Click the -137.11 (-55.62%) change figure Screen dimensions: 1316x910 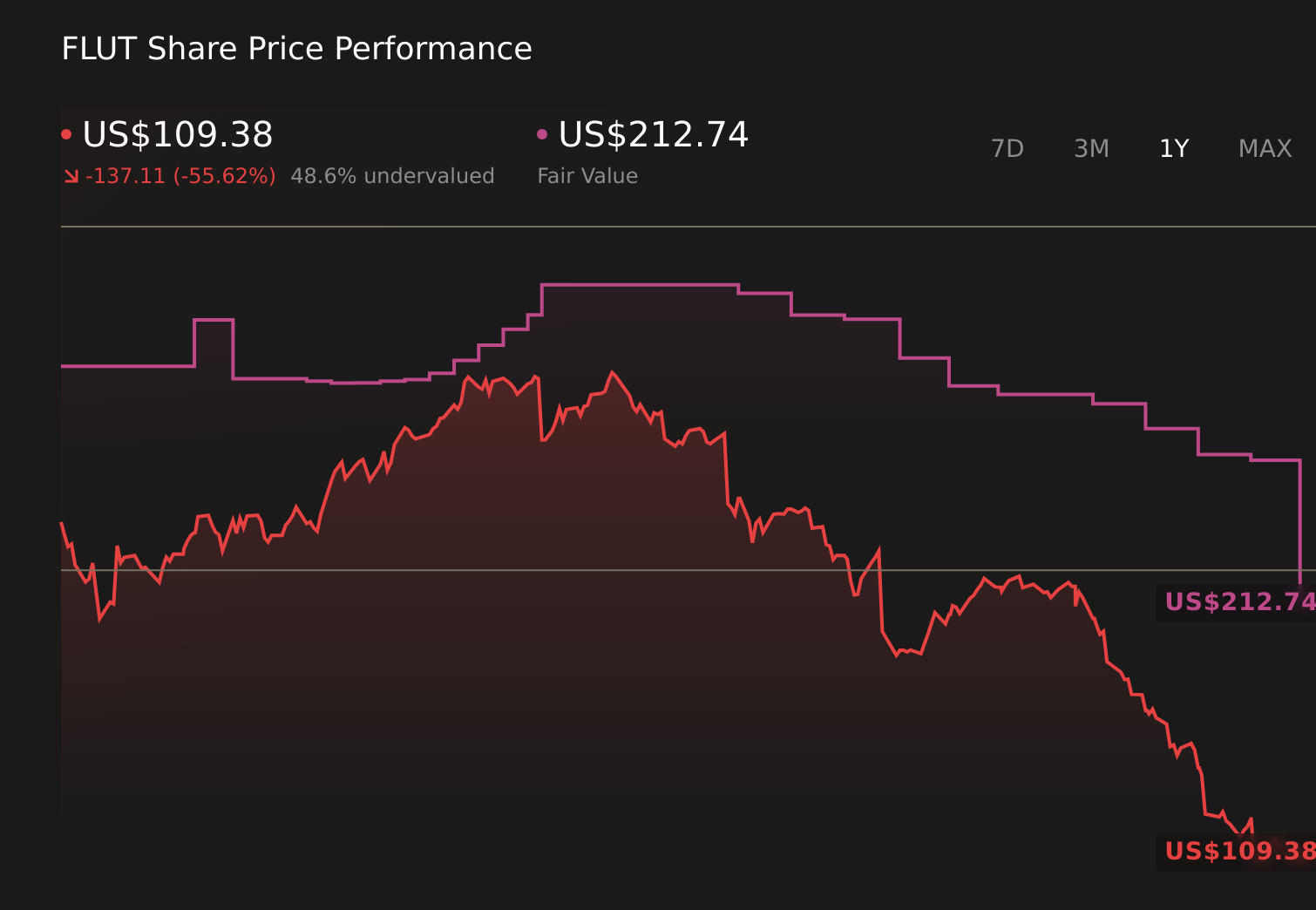pyautogui.click(x=177, y=175)
